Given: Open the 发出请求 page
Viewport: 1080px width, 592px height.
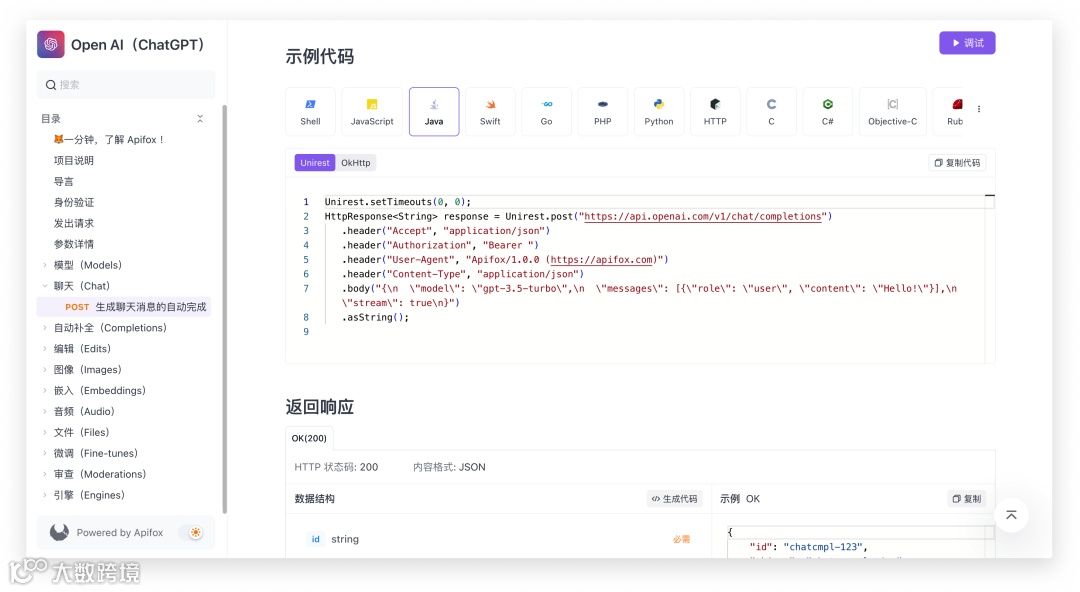Looking at the screenshot, I should point(74,223).
